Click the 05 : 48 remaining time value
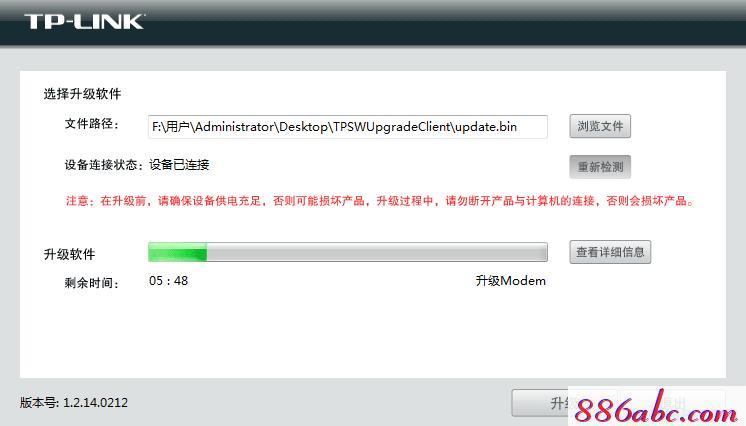The height and width of the screenshot is (426, 746). click(x=168, y=281)
